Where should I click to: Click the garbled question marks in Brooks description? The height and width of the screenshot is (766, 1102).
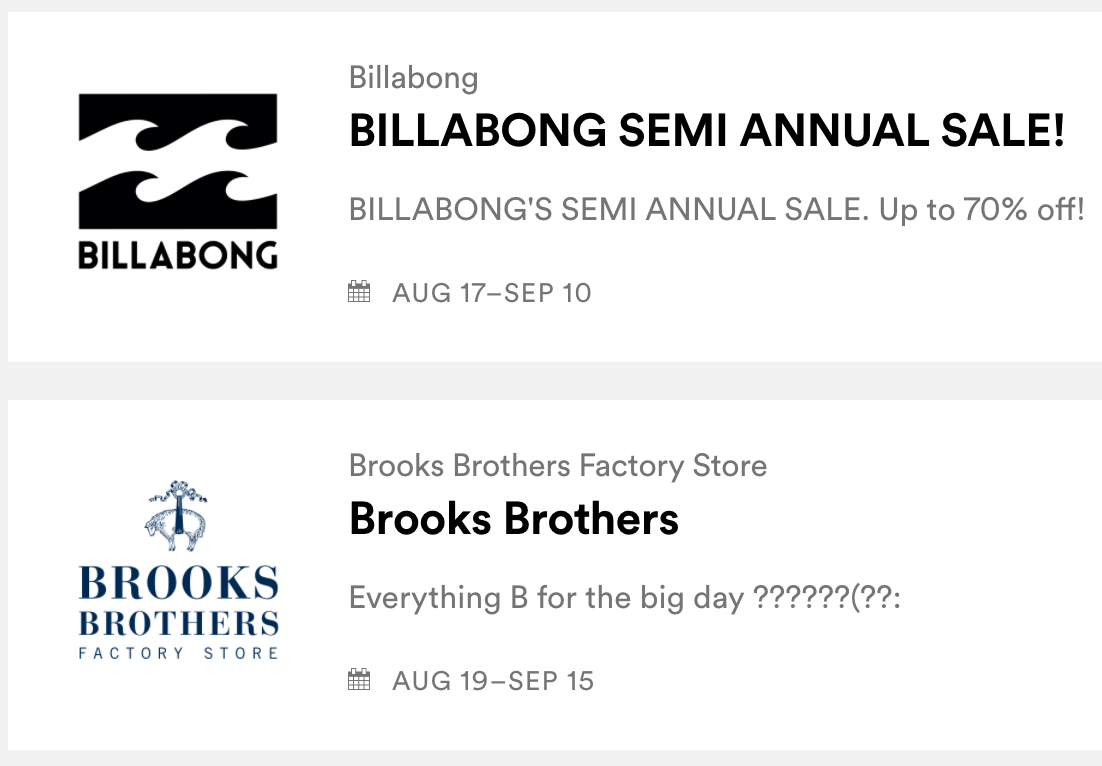(x=827, y=598)
